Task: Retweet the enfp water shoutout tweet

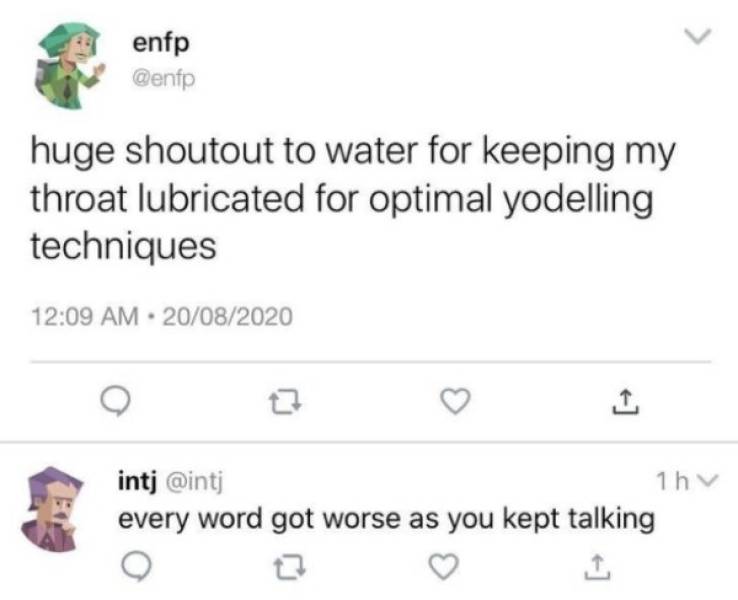Action: (285, 403)
